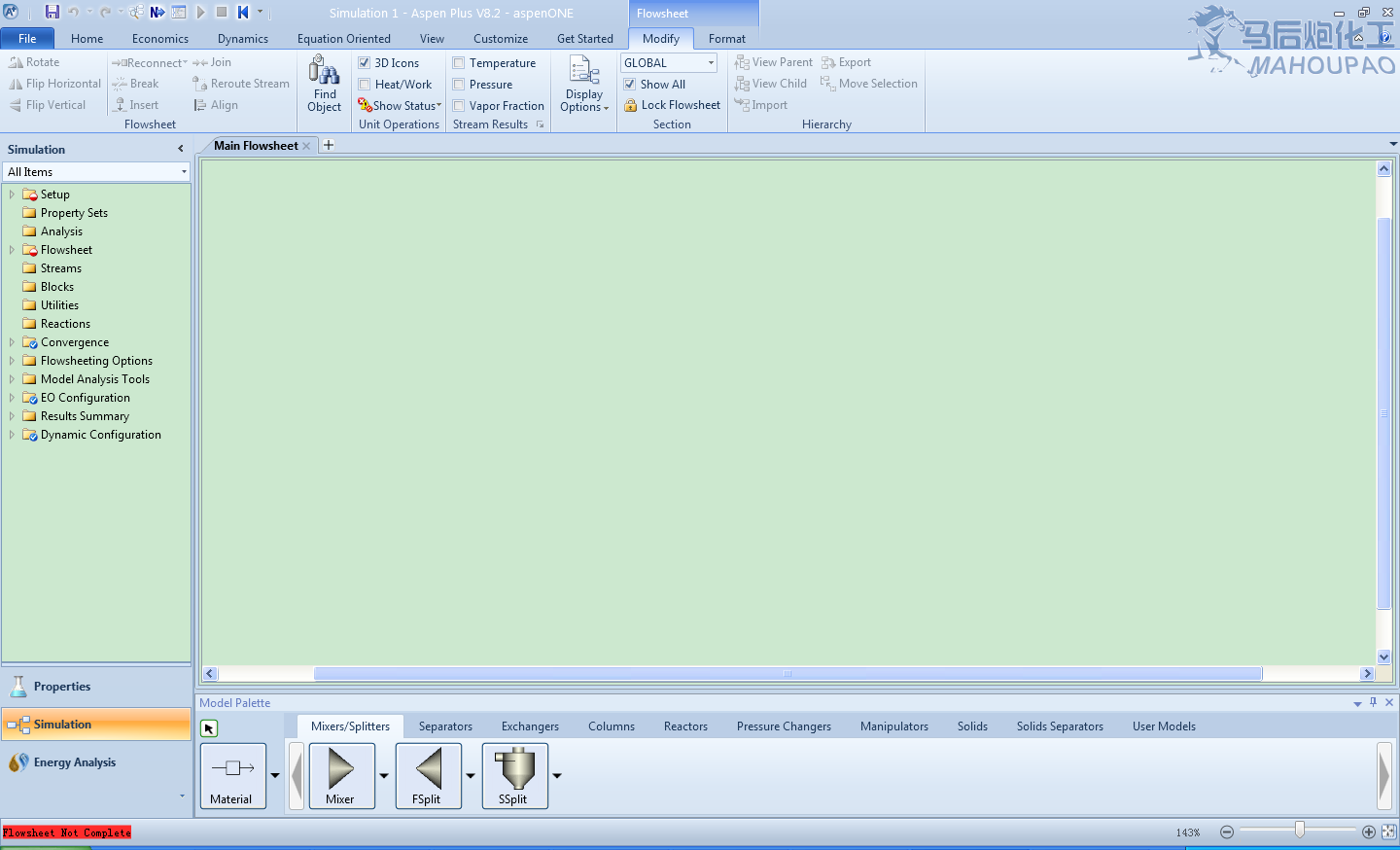Click the flowsheet diagram icon in quick toolbar

136,12
